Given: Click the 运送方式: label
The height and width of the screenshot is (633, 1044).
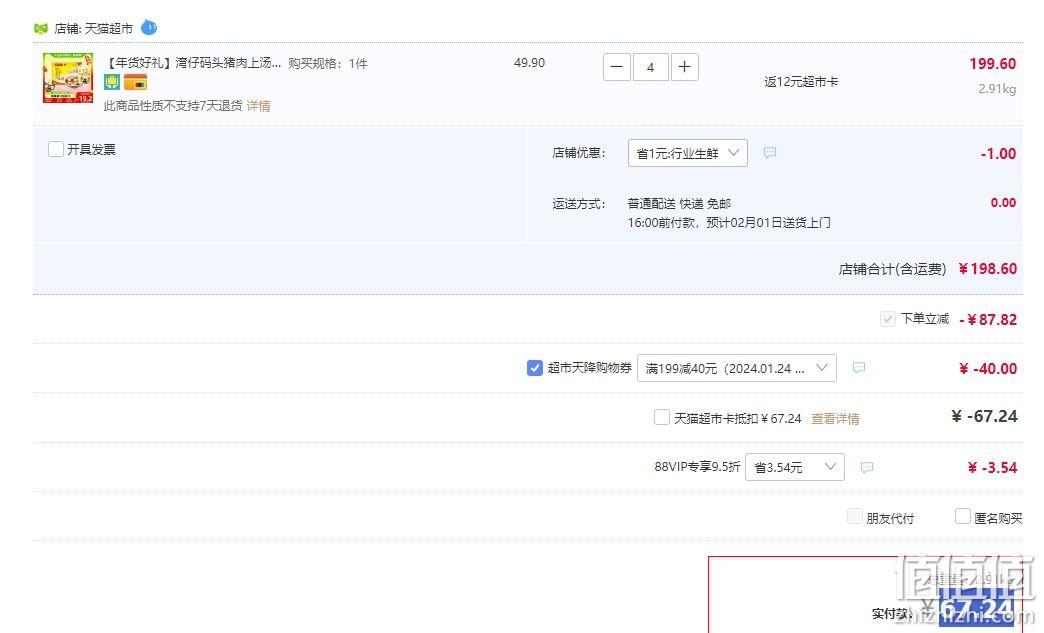Looking at the screenshot, I should tap(579, 204).
